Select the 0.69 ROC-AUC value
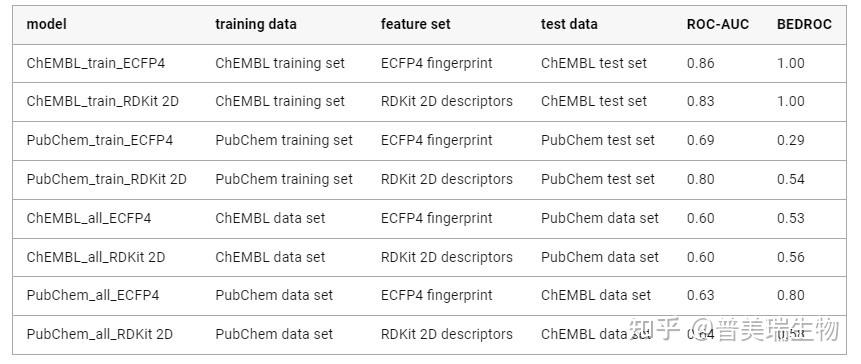The height and width of the screenshot is (364, 861). [701, 141]
